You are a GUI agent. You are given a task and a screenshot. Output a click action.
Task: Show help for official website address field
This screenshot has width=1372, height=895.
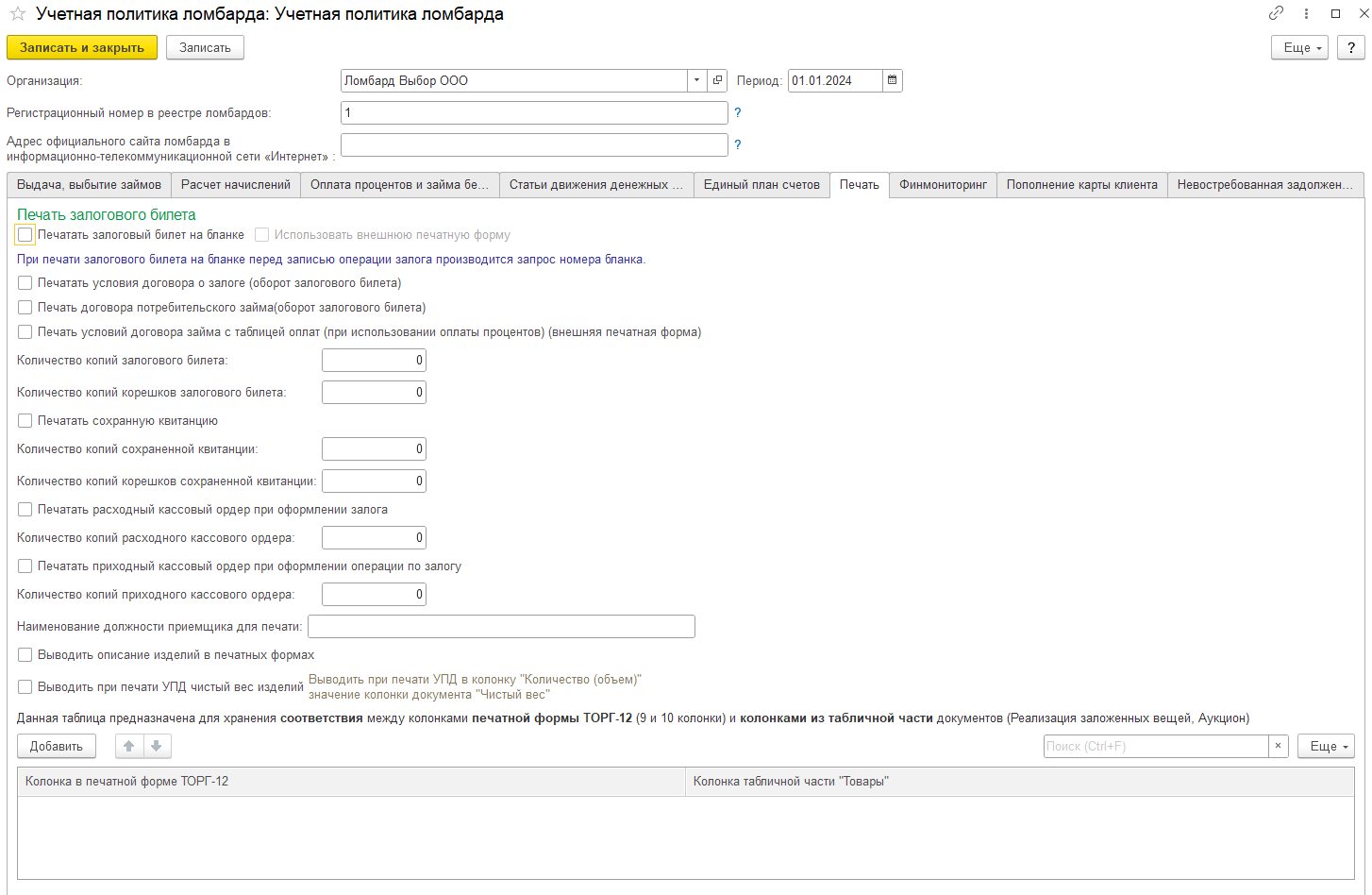(x=738, y=144)
